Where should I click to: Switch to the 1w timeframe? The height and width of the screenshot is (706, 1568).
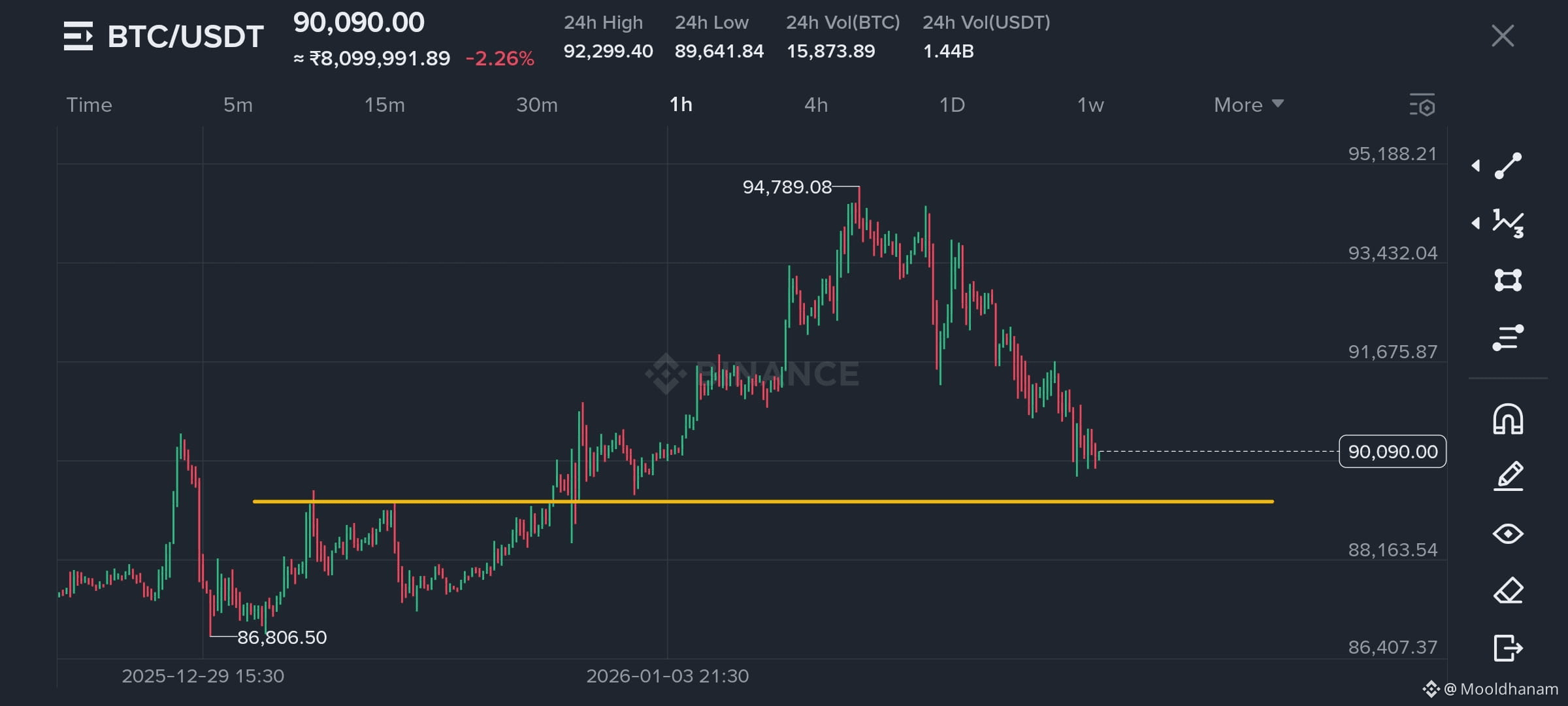[1090, 105]
